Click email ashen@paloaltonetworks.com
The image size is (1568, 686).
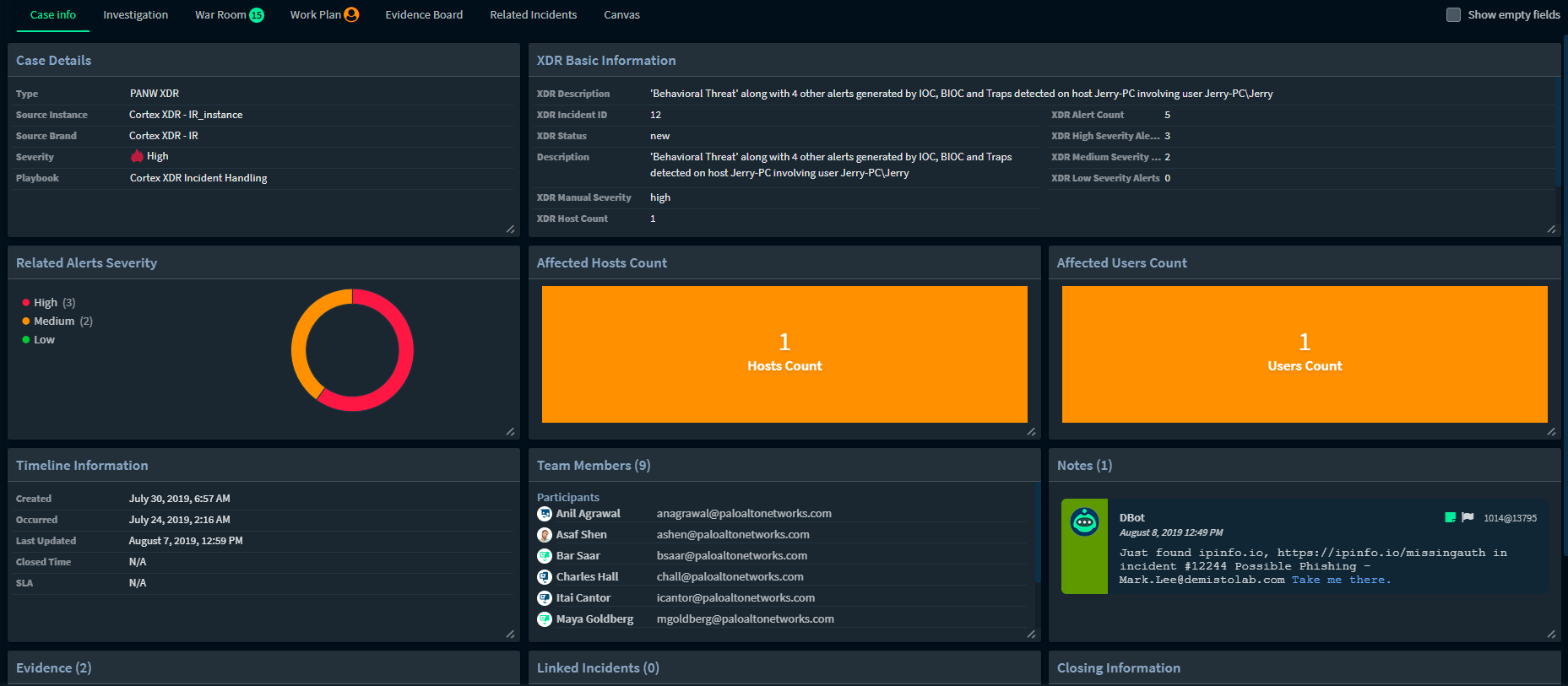[x=733, y=534]
